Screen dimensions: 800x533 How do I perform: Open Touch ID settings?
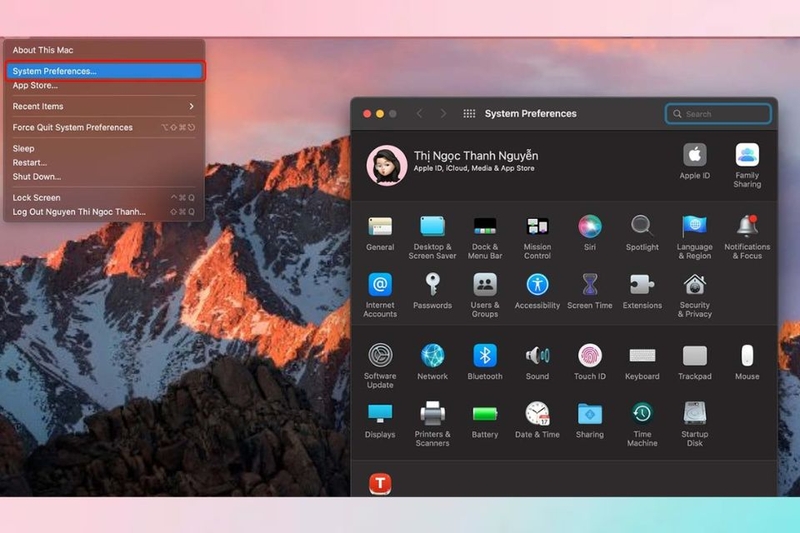[590, 362]
